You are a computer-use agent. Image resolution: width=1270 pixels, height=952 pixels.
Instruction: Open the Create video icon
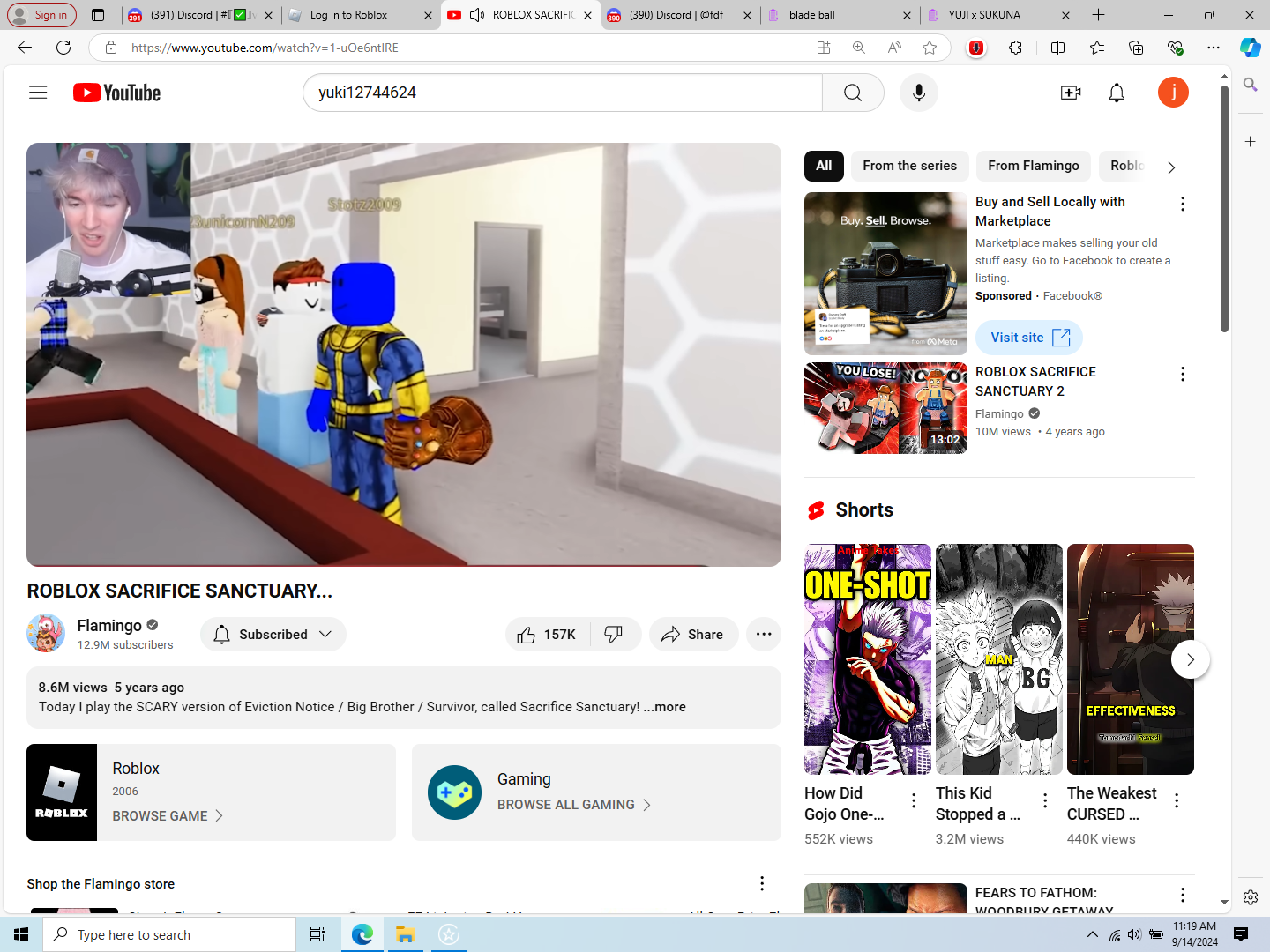(x=1071, y=93)
